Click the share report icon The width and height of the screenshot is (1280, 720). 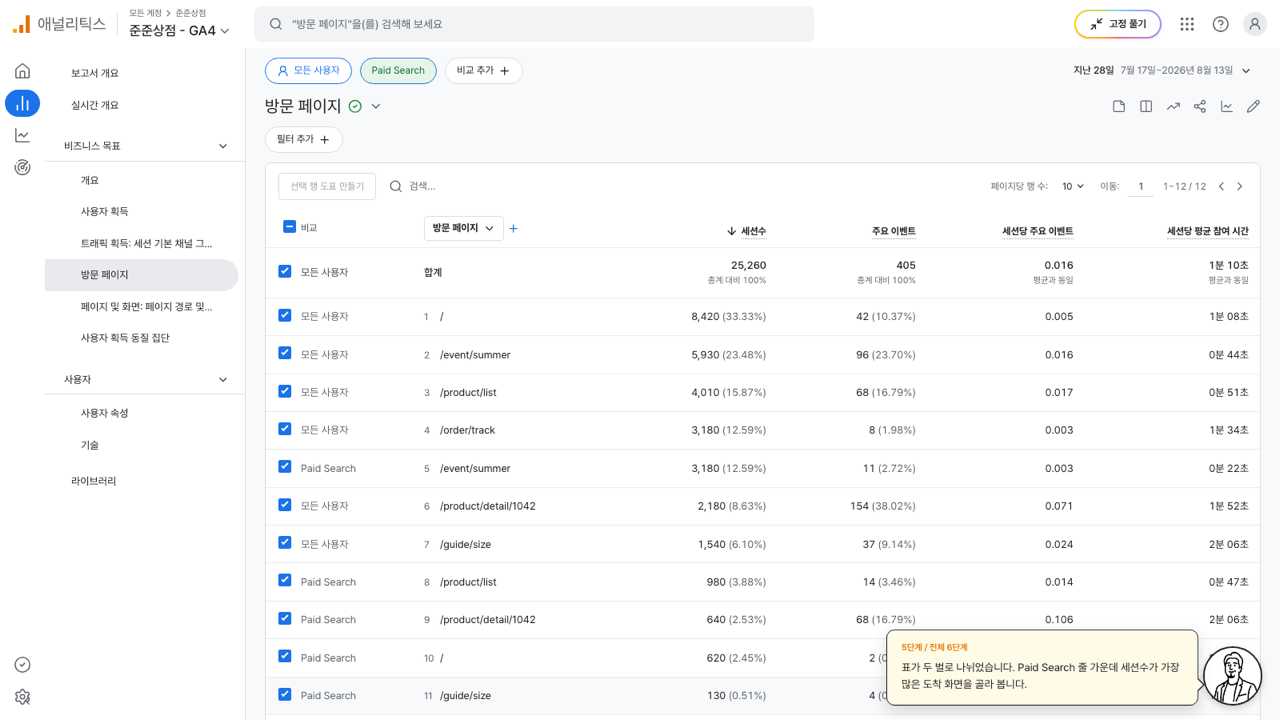[x=1200, y=106]
